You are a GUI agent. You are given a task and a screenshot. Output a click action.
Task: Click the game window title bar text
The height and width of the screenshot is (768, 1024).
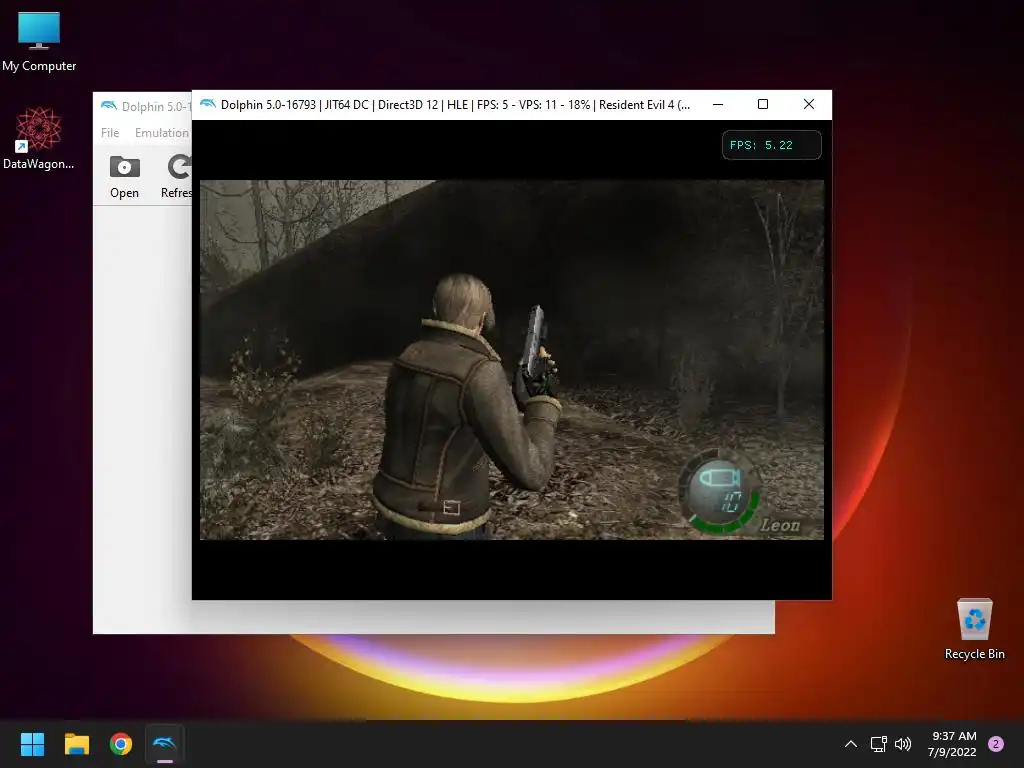455,104
